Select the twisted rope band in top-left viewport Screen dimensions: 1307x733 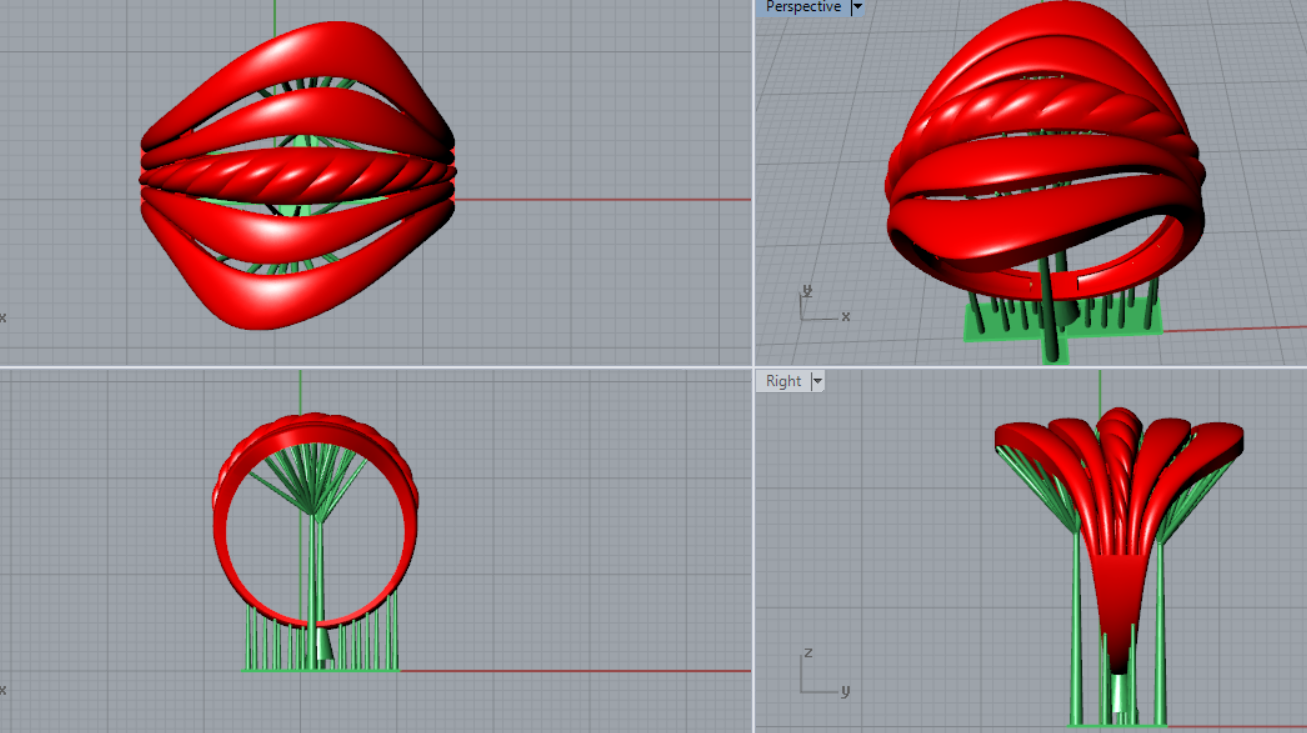click(x=297, y=180)
